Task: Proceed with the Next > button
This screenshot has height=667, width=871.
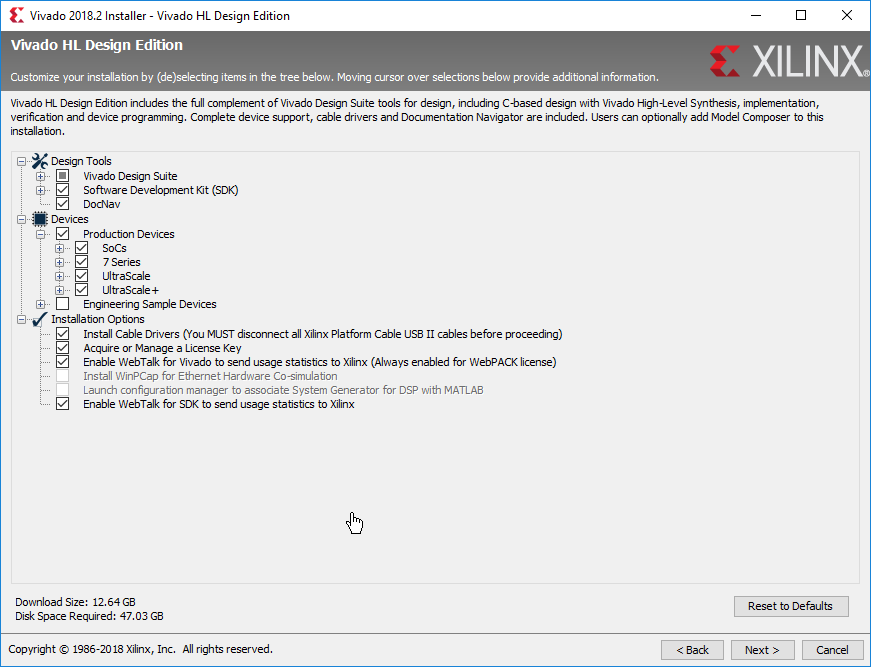Action: click(x=762, y=650)
